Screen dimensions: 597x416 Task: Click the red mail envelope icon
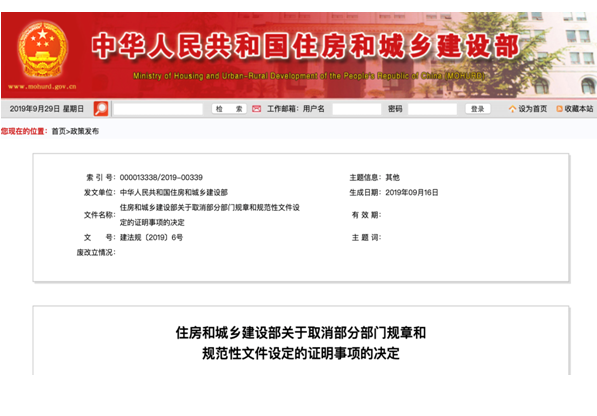point(257,109)
